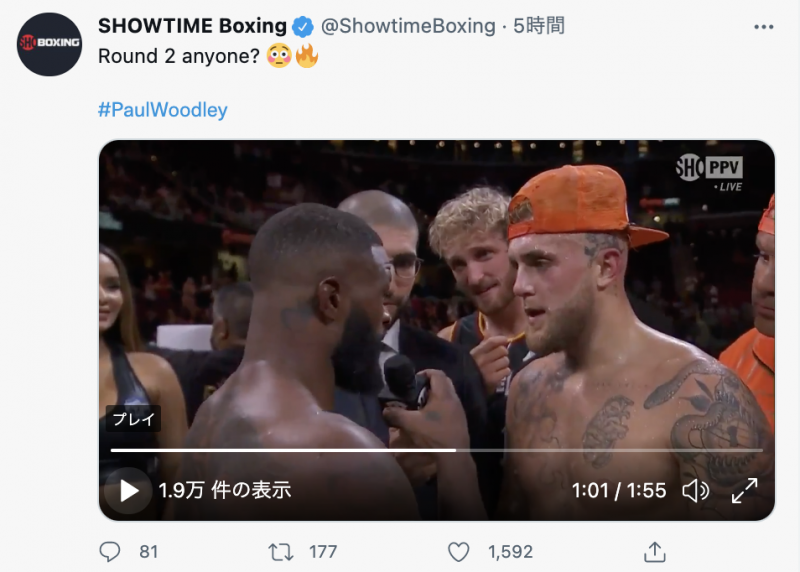Screen dimensions: 800x572
Task: Click the 177 retweets count
Action: (323, 552)
